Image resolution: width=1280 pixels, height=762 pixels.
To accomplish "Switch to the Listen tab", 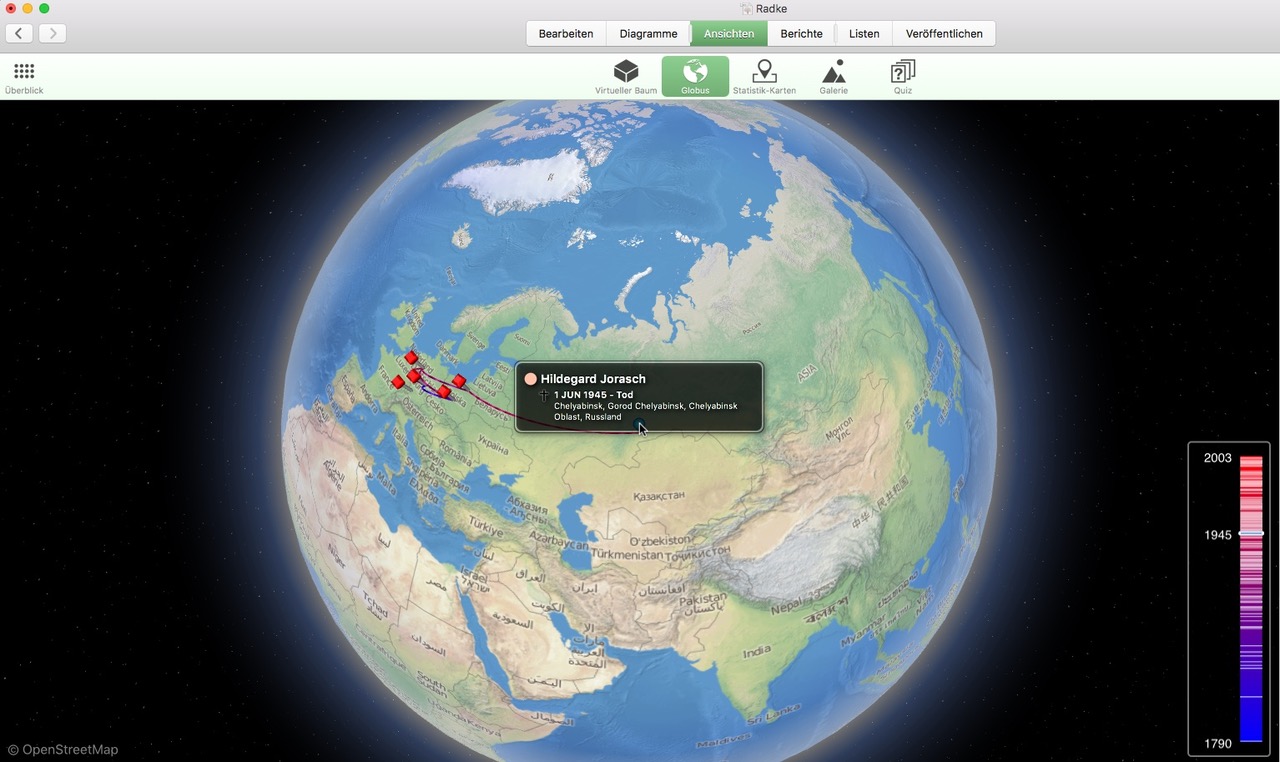I will [x=864, y=33].
